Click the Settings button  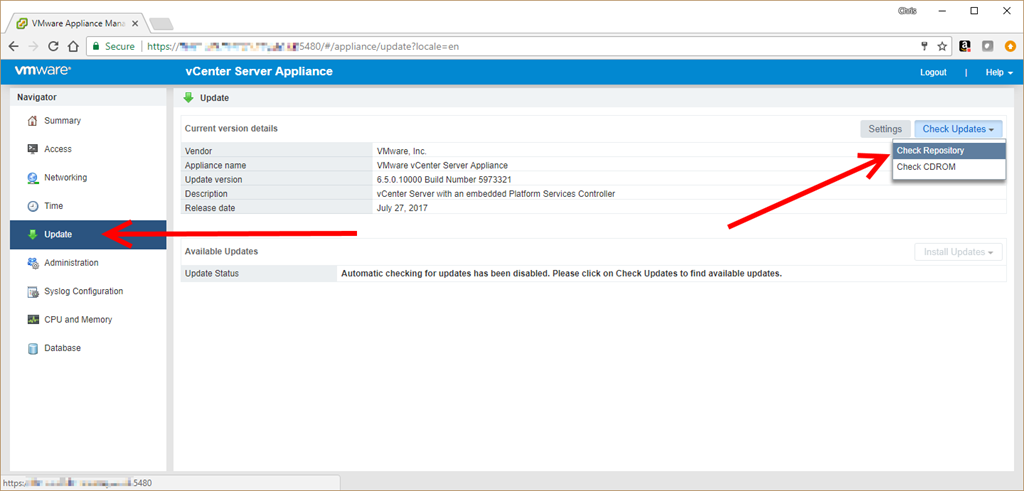tap(885, 129)
